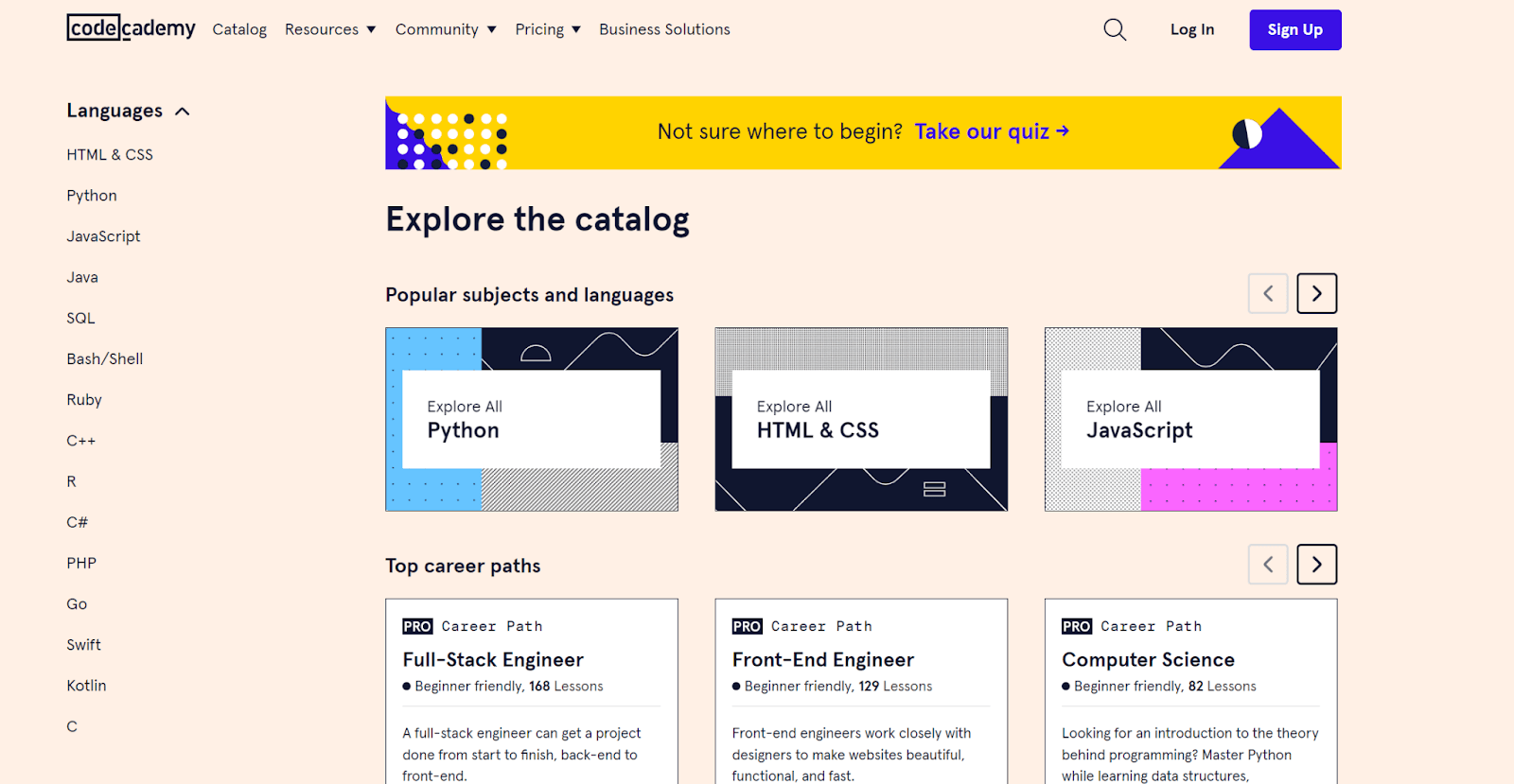Viewport: 1514px width, 784px height.
Task: Show next top career paths
Action: pos(1316,565)
